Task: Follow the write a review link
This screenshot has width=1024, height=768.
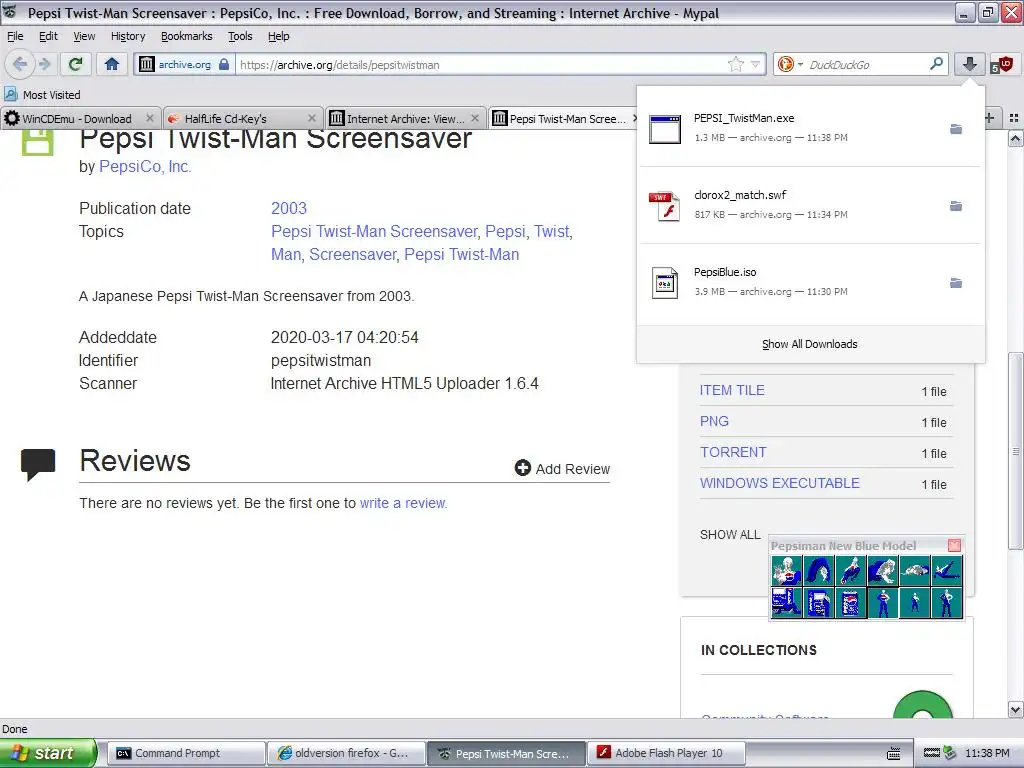Action: 403,503
